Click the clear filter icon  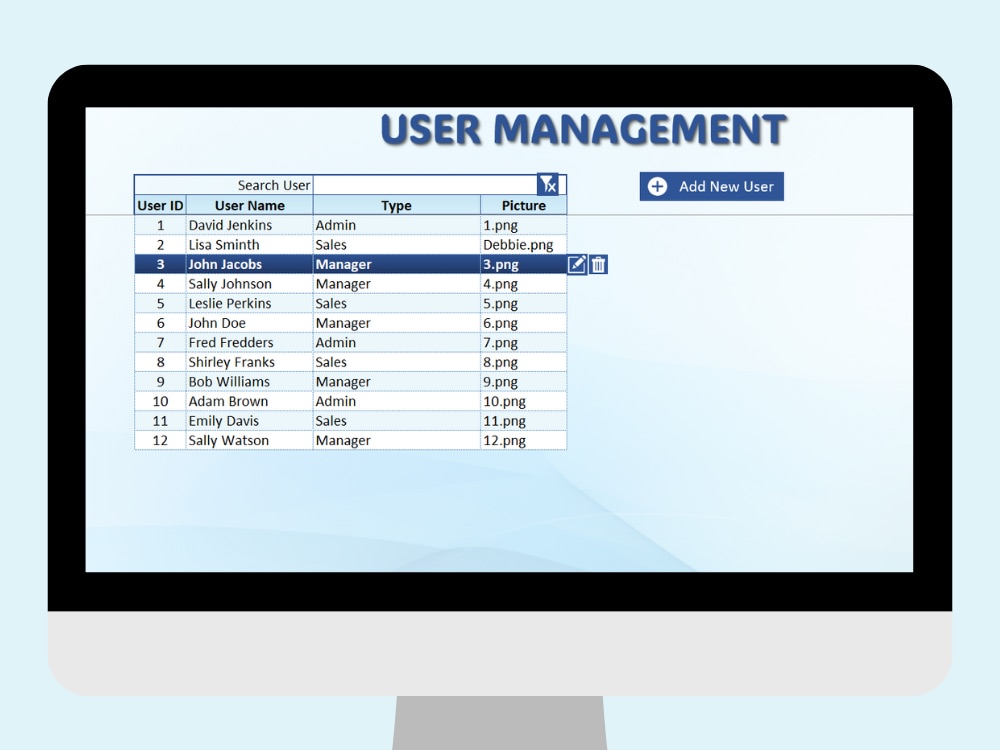548,185
